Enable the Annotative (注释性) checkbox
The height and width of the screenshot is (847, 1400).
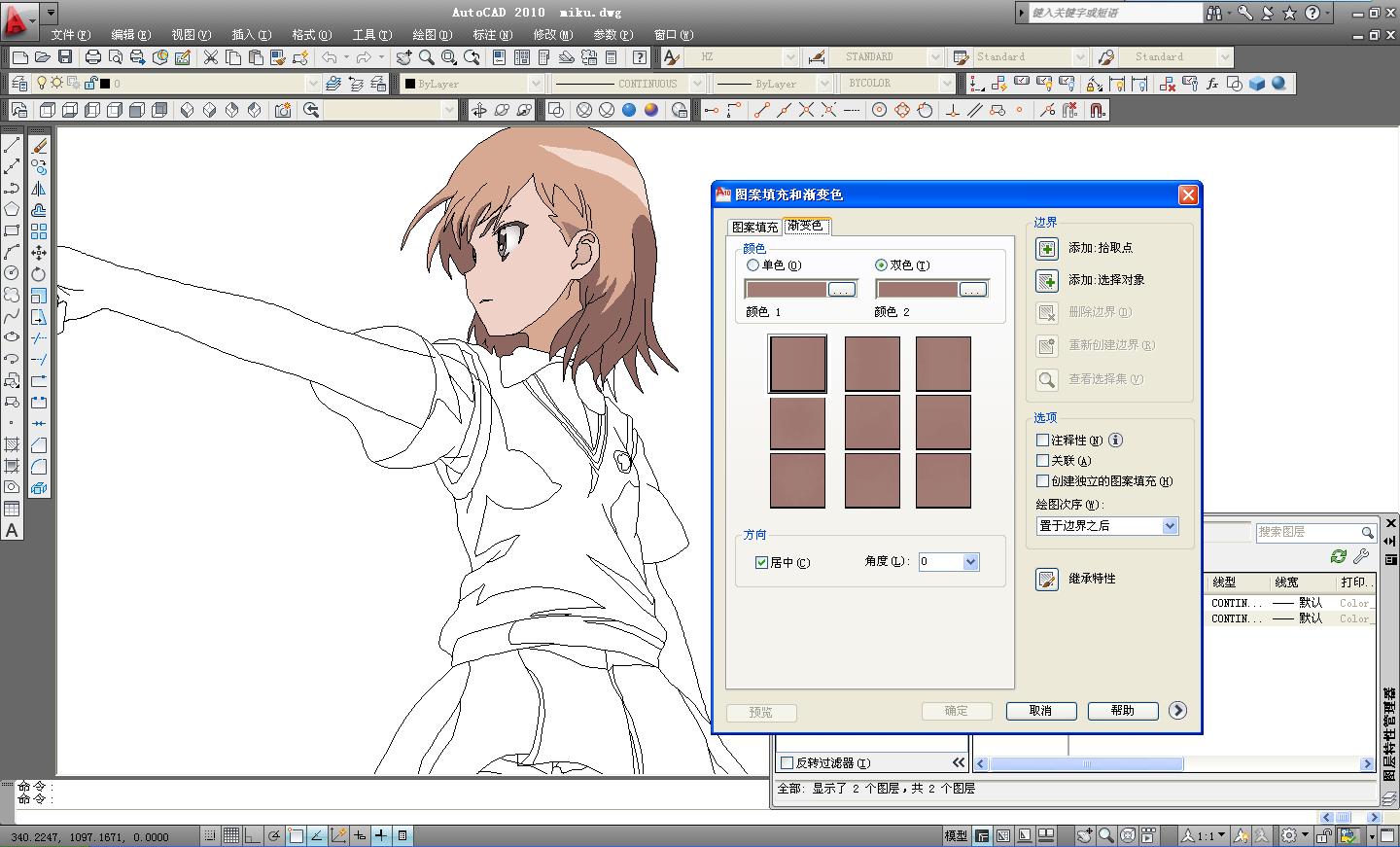[x=1043, y=441]
